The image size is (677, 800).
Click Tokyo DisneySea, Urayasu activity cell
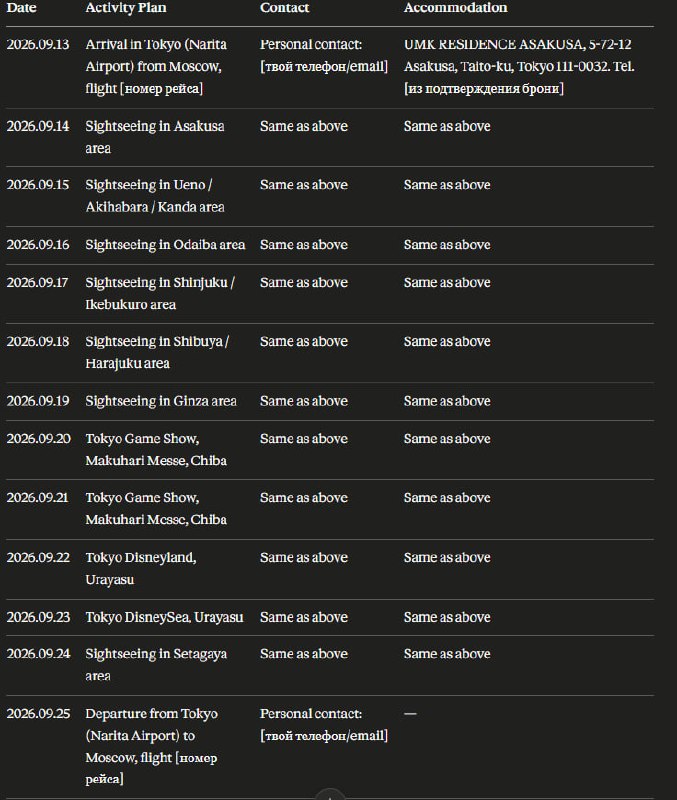(164, 617)
